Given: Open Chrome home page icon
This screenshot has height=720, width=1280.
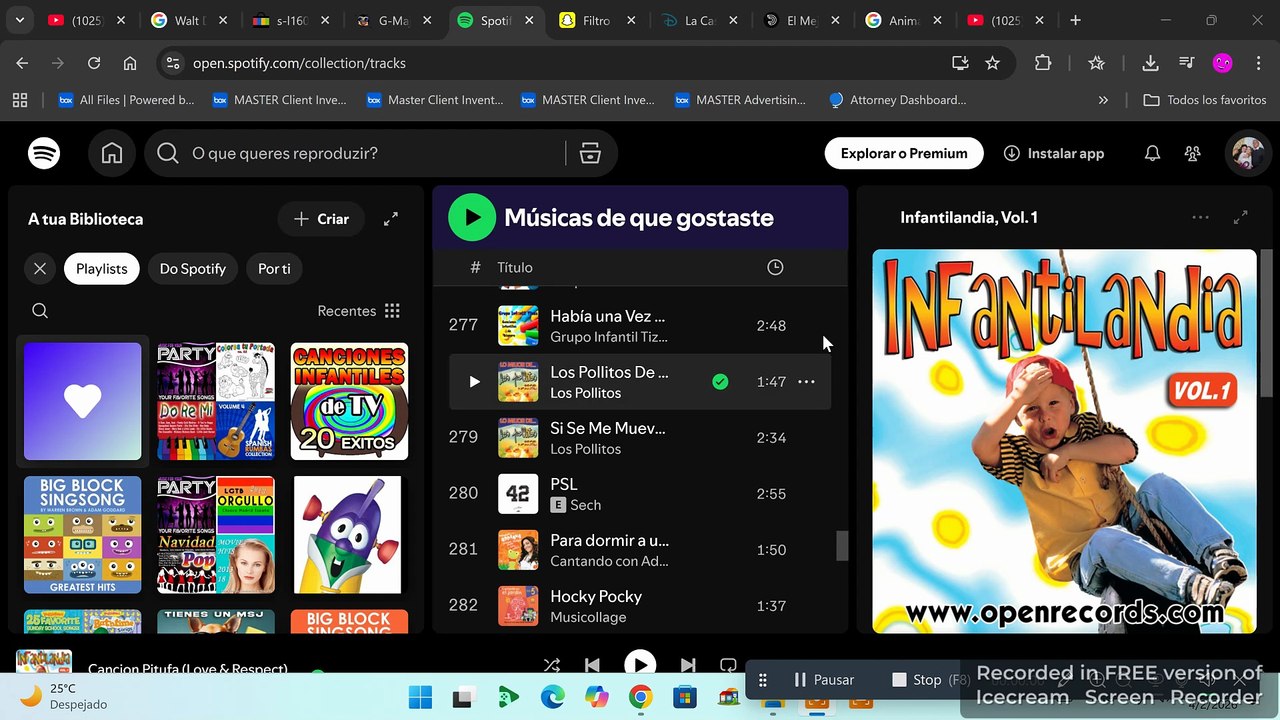Looking at the screenshot, I should (130, 63).
